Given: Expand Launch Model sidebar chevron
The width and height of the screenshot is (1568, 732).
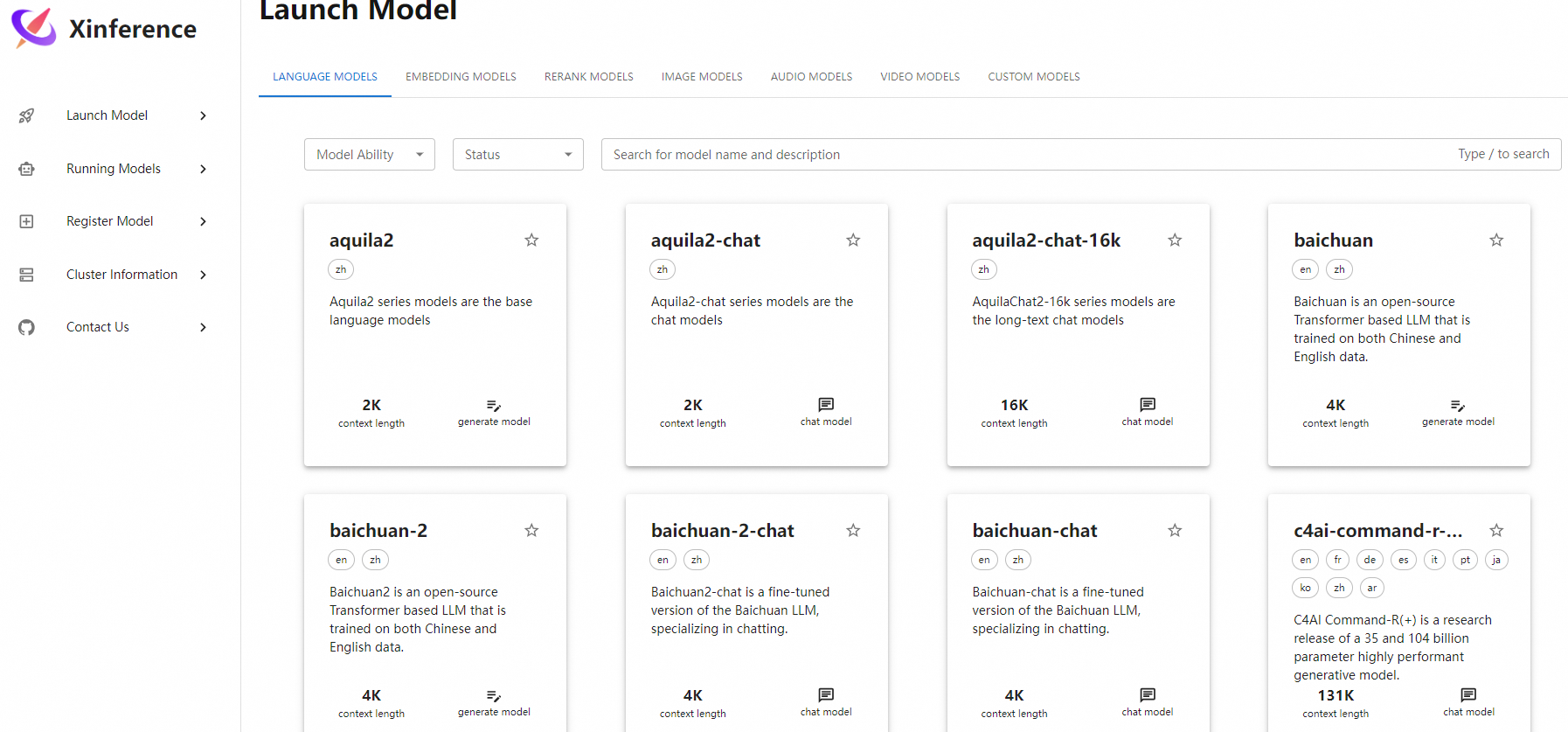Looking at the screenshot, I should 203,115.
